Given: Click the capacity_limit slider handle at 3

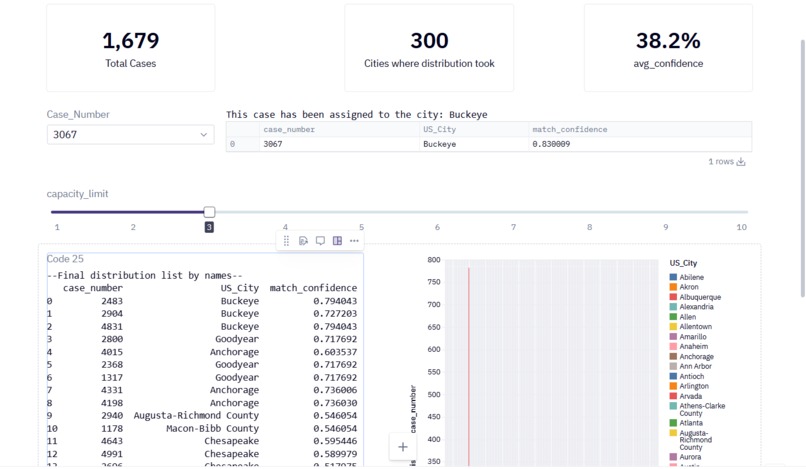Looking at the screenshot, I should click(209, 212).
